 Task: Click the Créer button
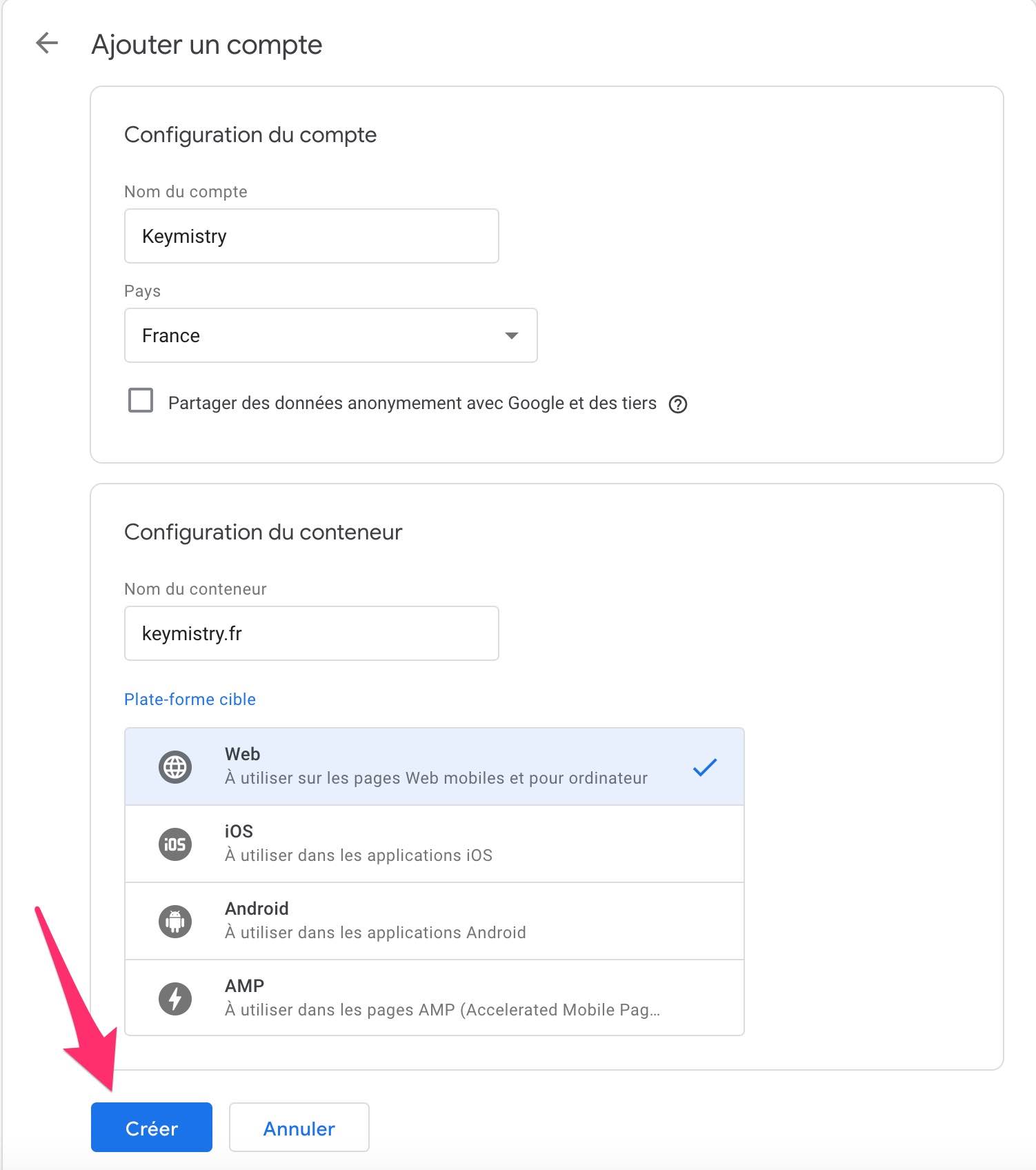click(151, 1128)
